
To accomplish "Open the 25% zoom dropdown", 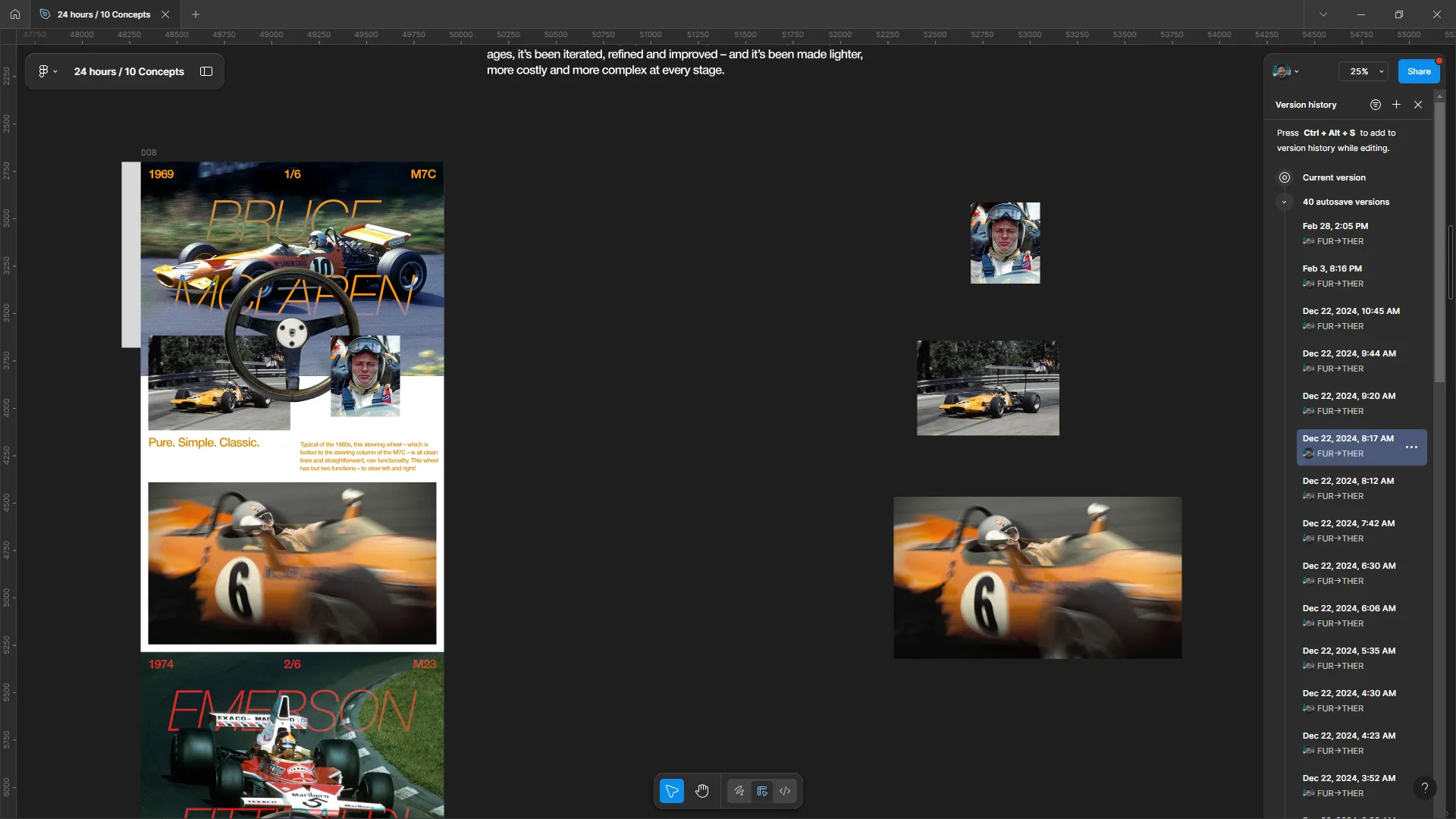I will point(1363,71).
